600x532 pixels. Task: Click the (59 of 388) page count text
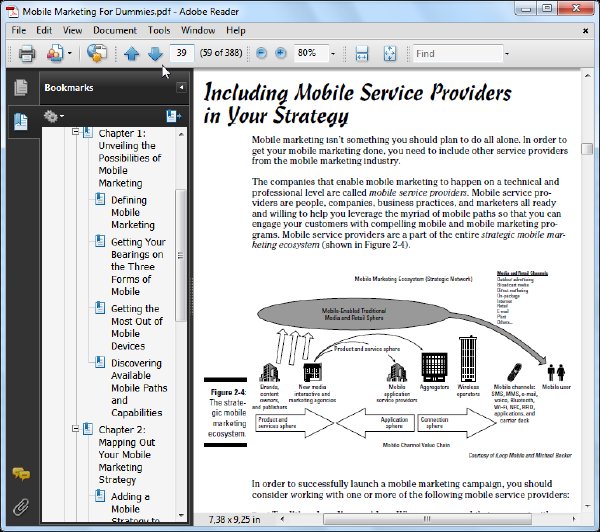pyautogui.click(x=221, y=53)
